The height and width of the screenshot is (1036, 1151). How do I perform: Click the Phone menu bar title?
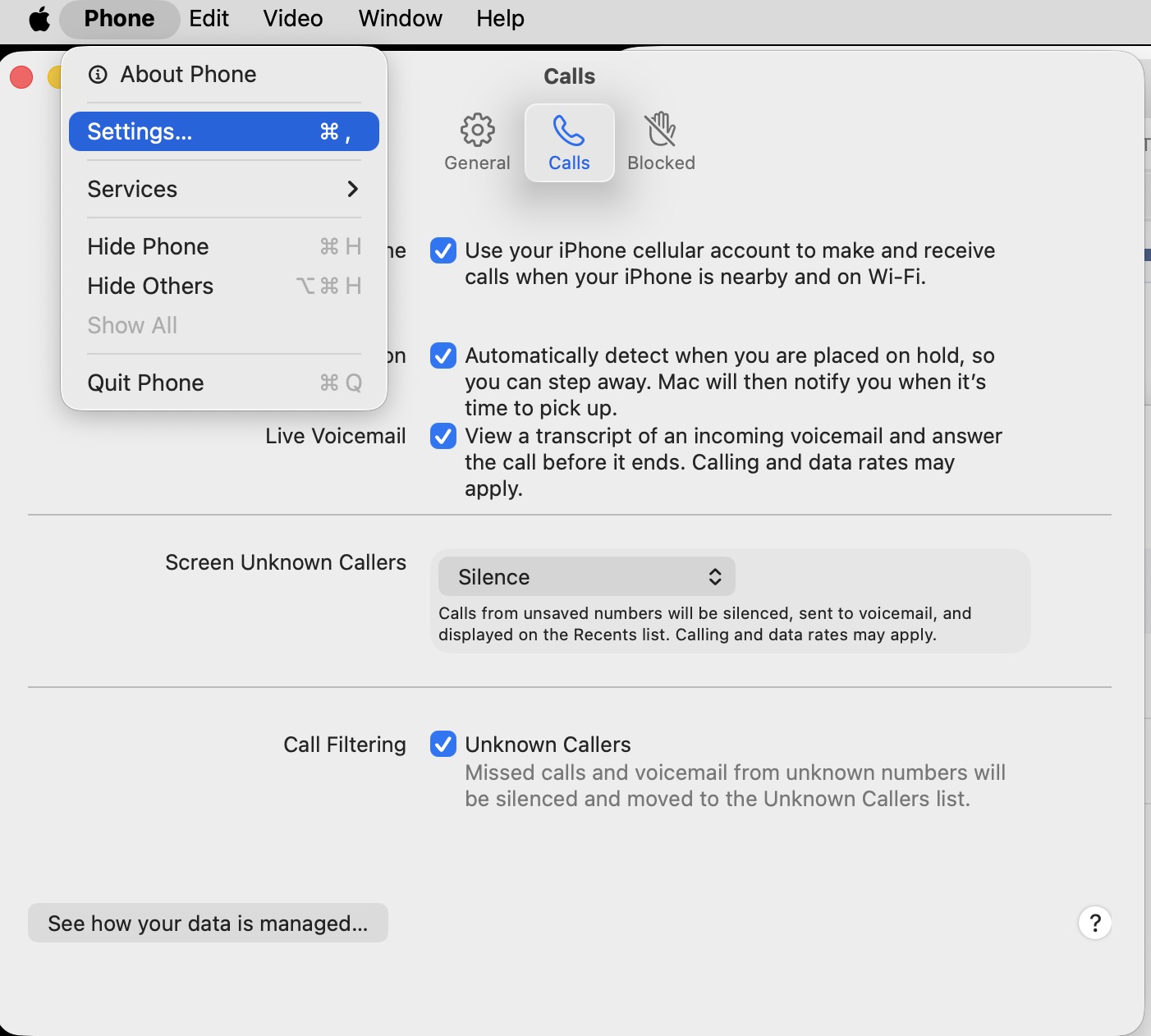pos(119,18)
